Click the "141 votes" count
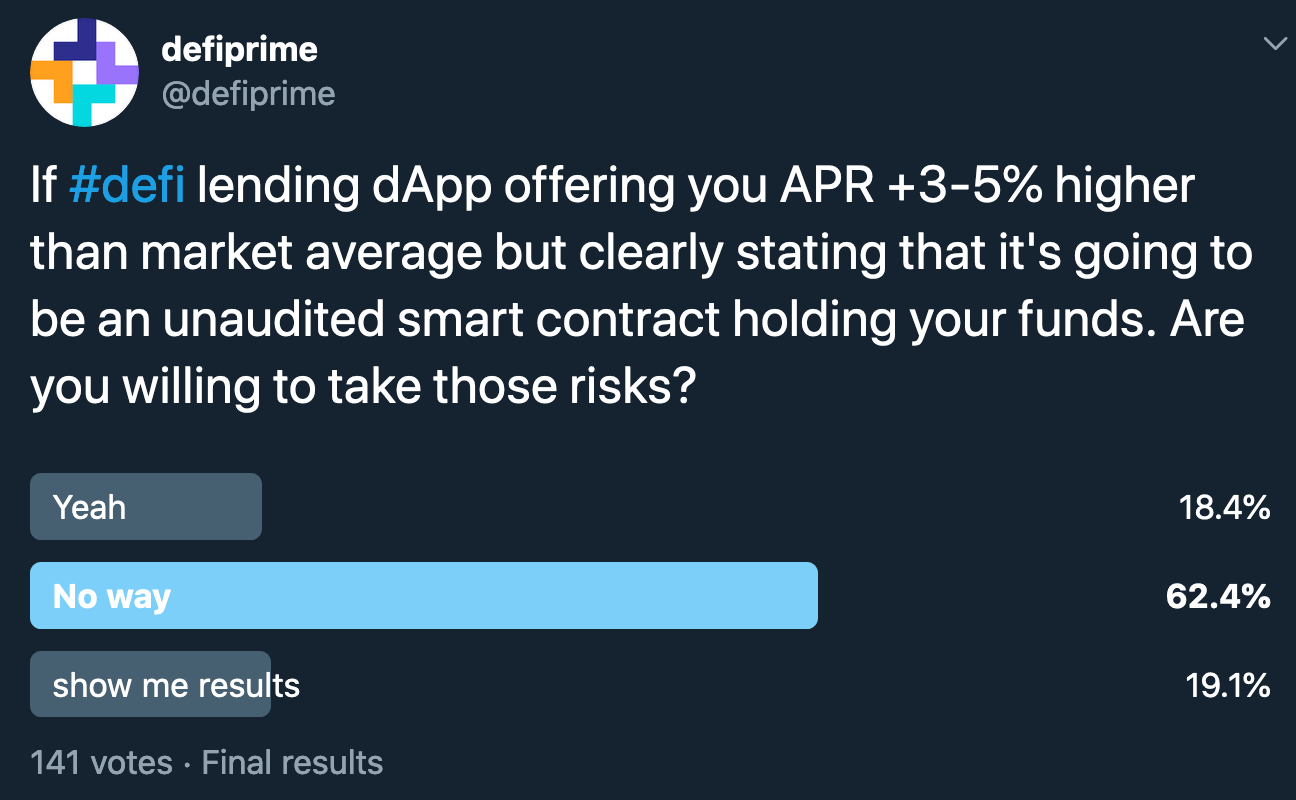 (101, 763)
